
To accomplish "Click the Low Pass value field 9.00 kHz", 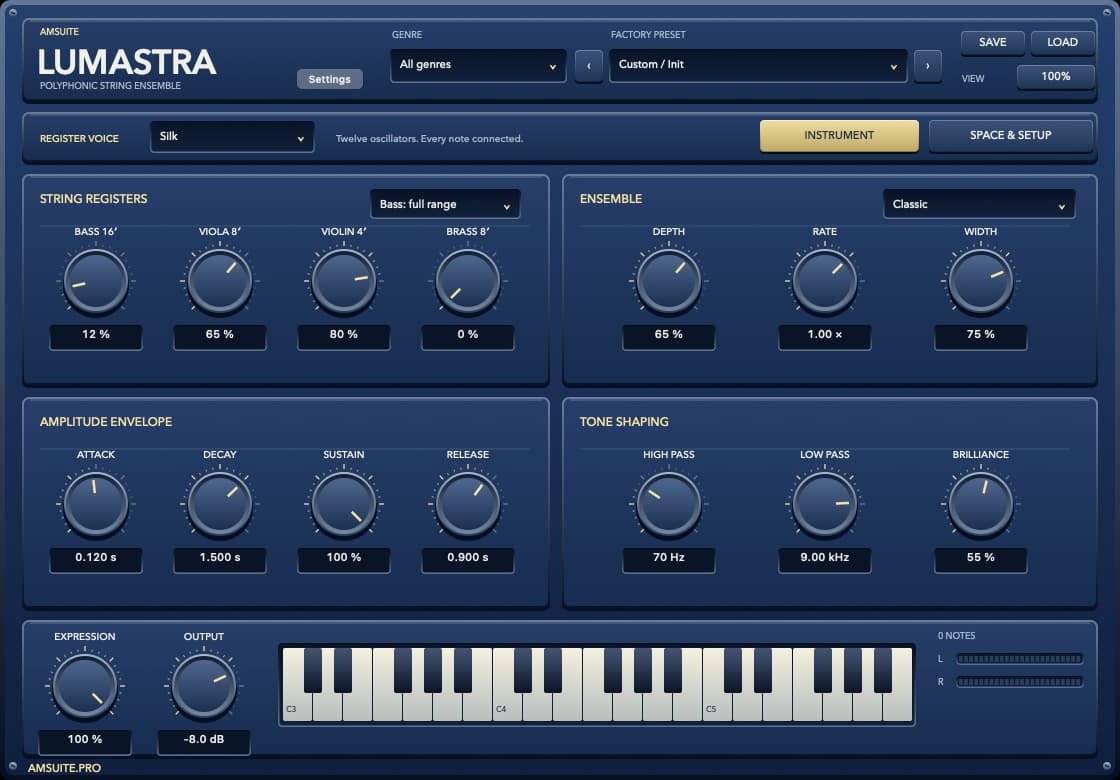I will [x=824, y=559].
